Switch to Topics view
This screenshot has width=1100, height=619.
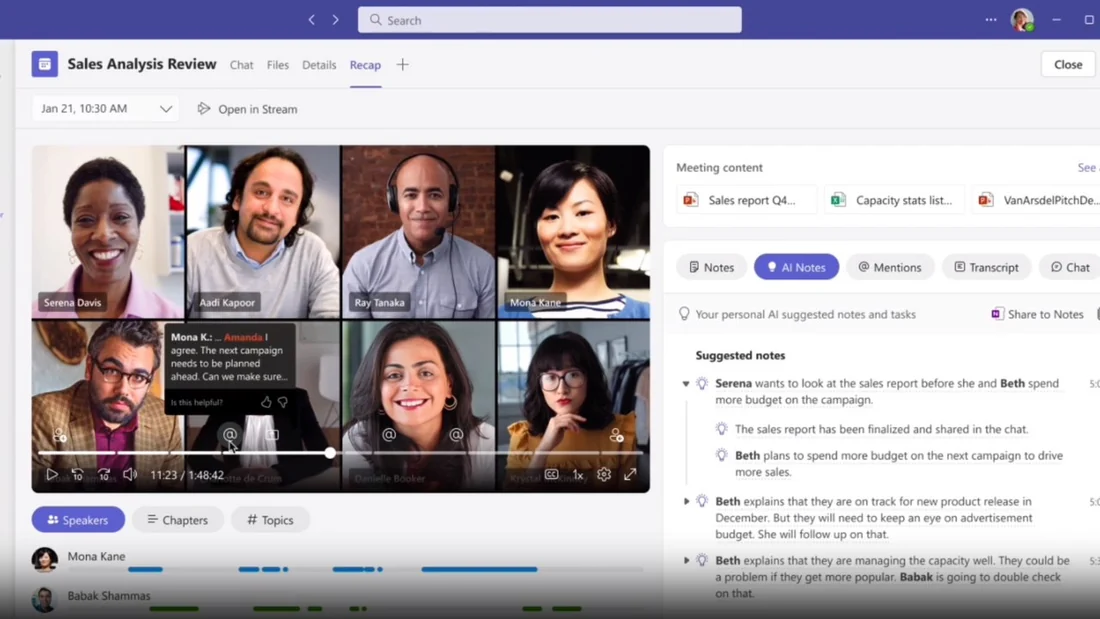point(270,519)
